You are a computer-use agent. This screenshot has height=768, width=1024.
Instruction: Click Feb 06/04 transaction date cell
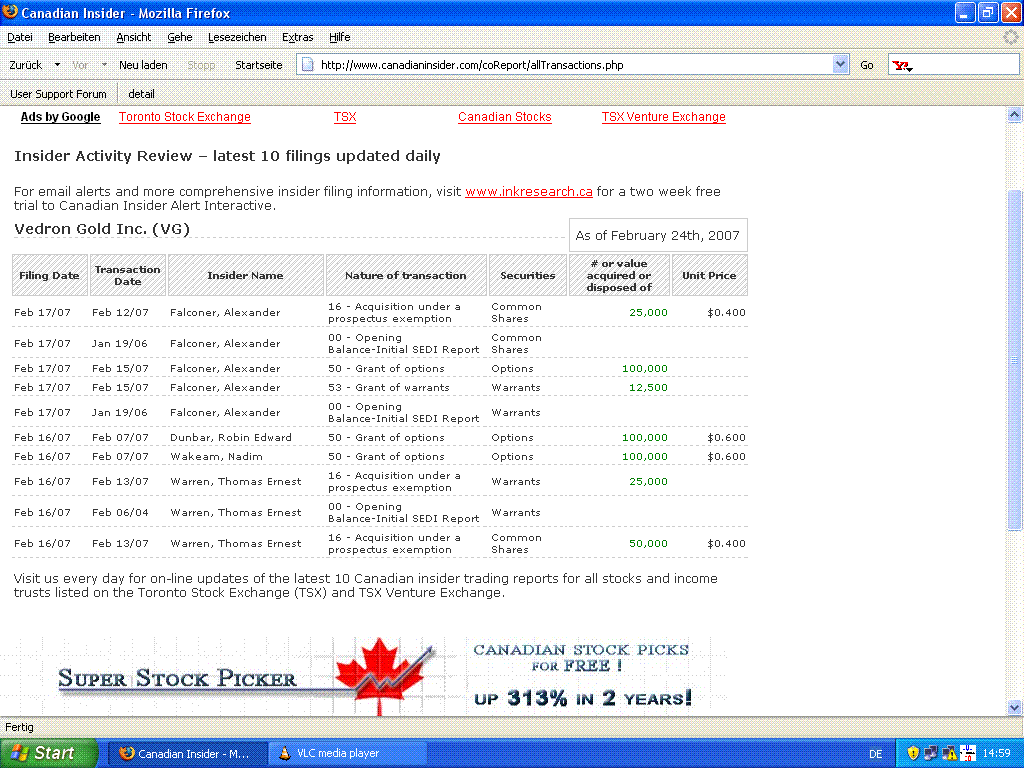pyautogui.click(x=120, y=513)
